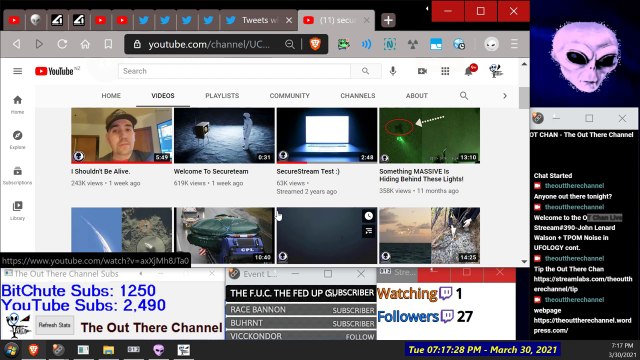The height and width of the screenshot is (360, 640).
Task: Open the 10:40 green vehicle video thumbnail
Action: [224, 236]
